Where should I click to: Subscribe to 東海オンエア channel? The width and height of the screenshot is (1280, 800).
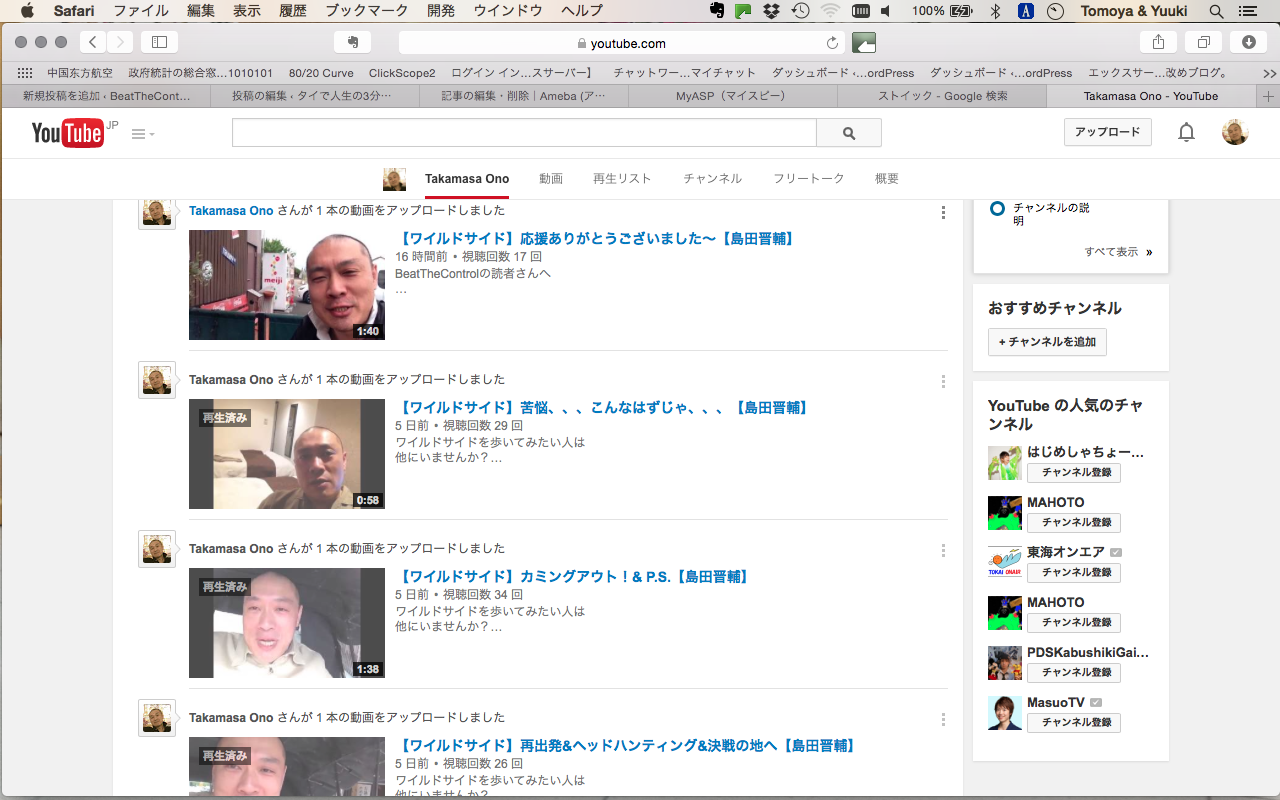pyautogui.click(x=1074, y=573)
